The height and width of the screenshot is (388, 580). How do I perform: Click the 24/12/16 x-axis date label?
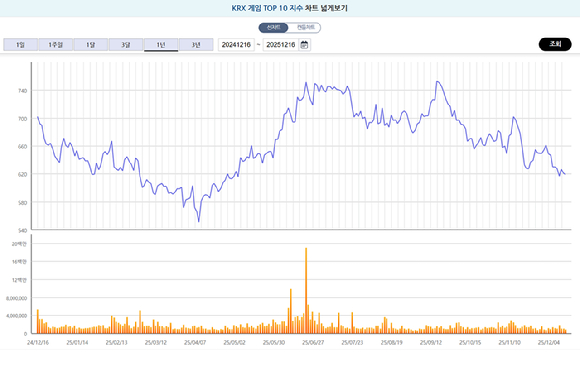coord(38,343)
